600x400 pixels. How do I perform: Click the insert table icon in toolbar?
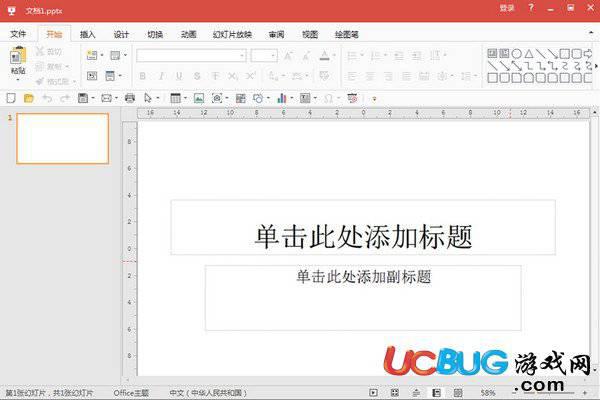(x=175, y=98)
